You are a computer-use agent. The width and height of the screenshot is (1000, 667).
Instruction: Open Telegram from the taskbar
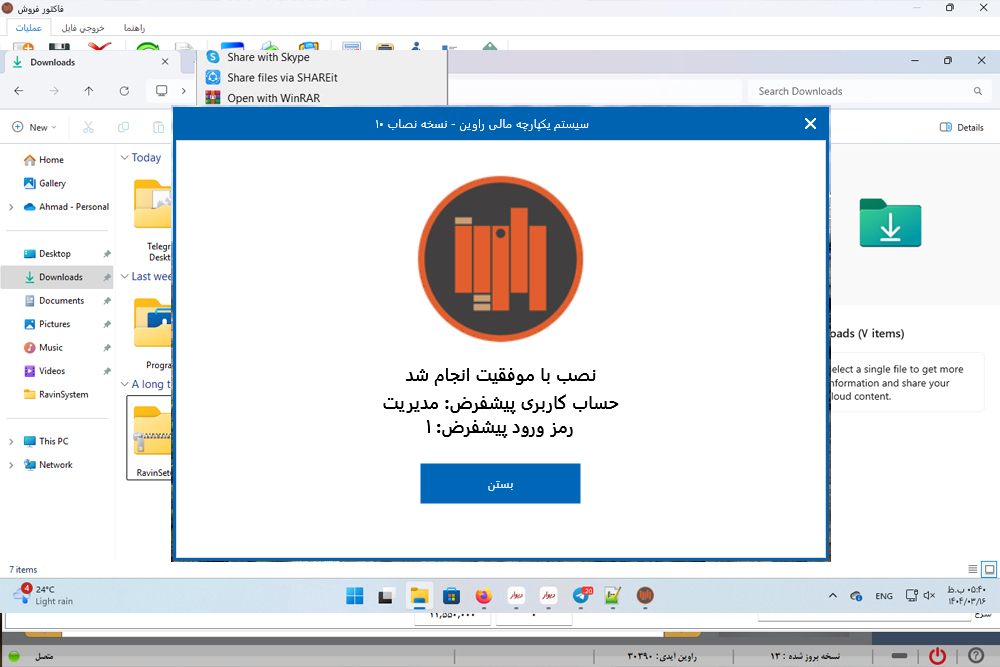point(581,596)
